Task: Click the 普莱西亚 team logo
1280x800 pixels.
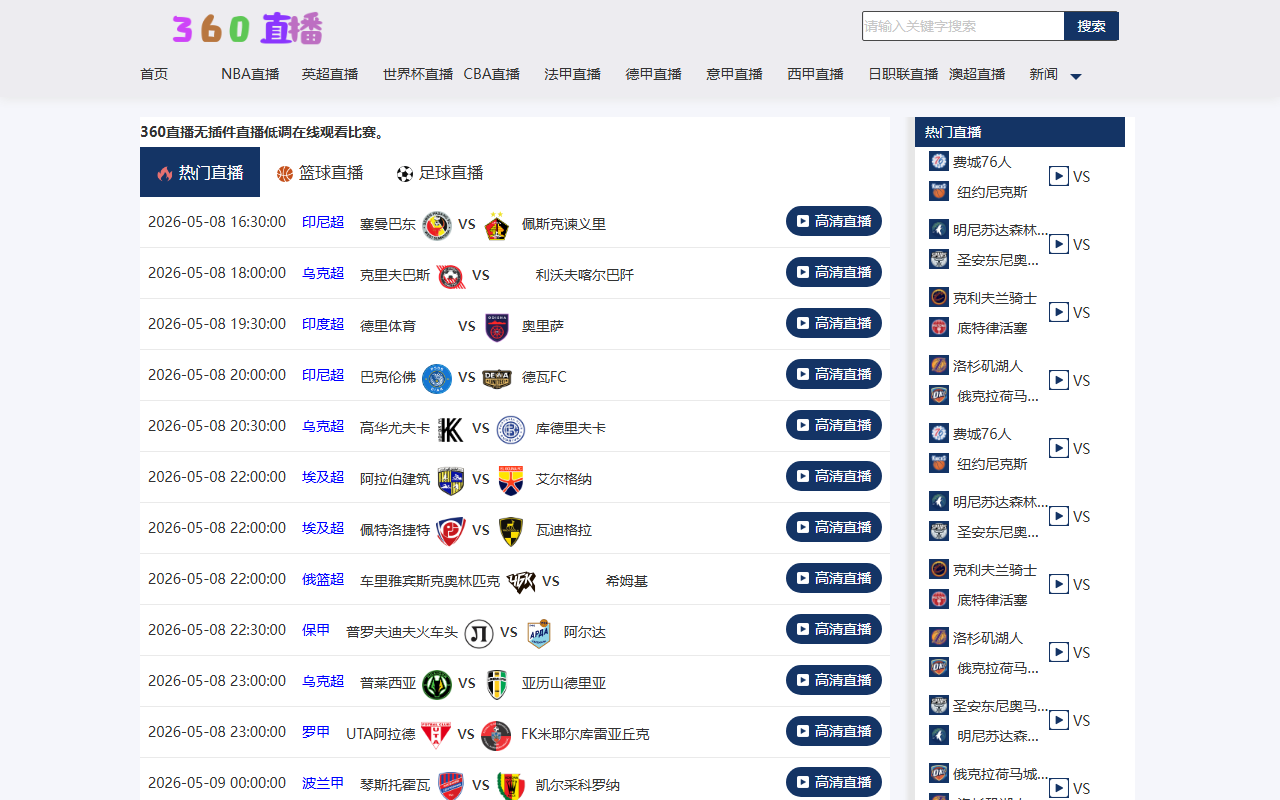Action: pyautogui.click(x=437, y=685)
